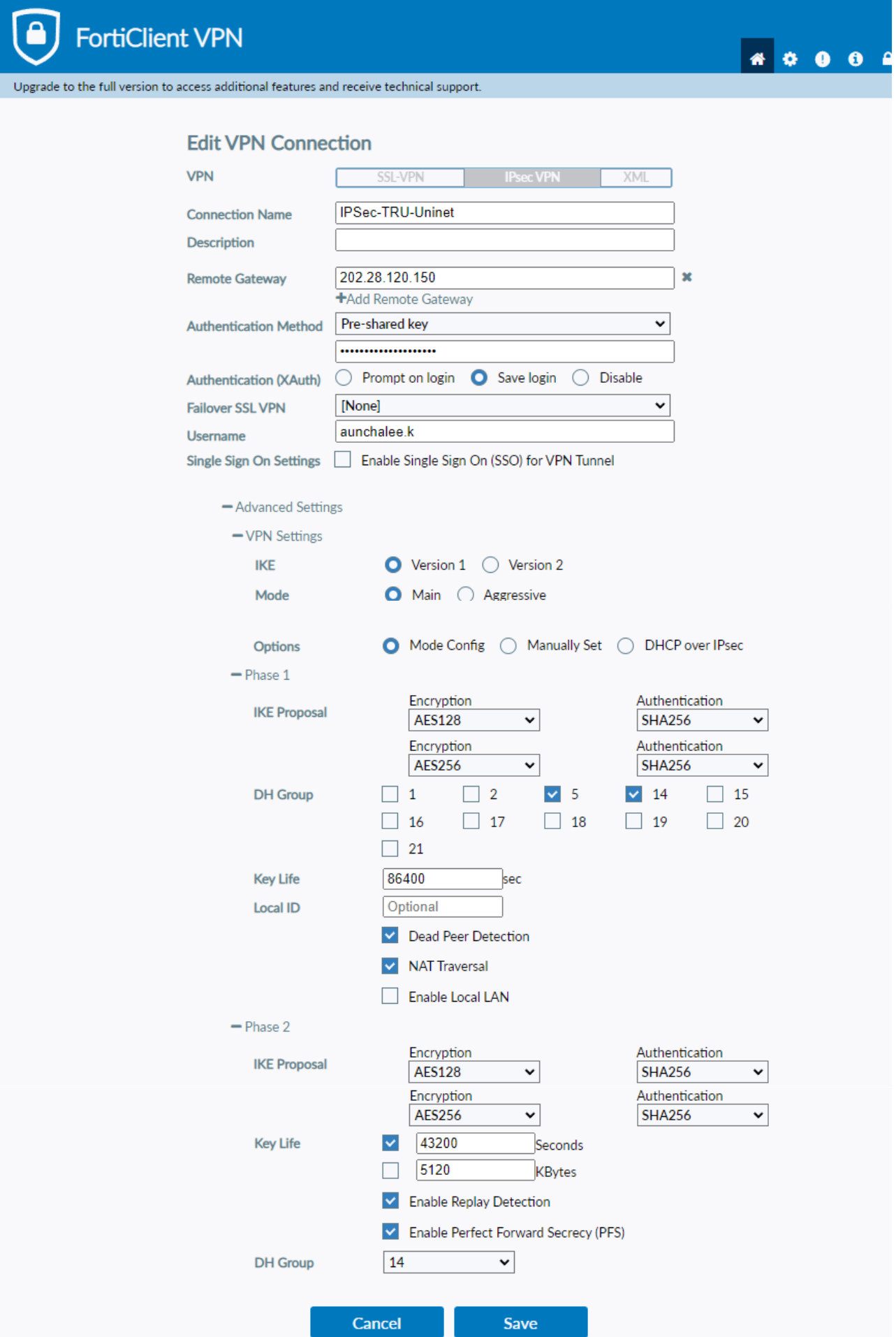This screenshot has height=1337, width=896.
Task: Edit the Connection Name field
Action: [x=504, y=212]
